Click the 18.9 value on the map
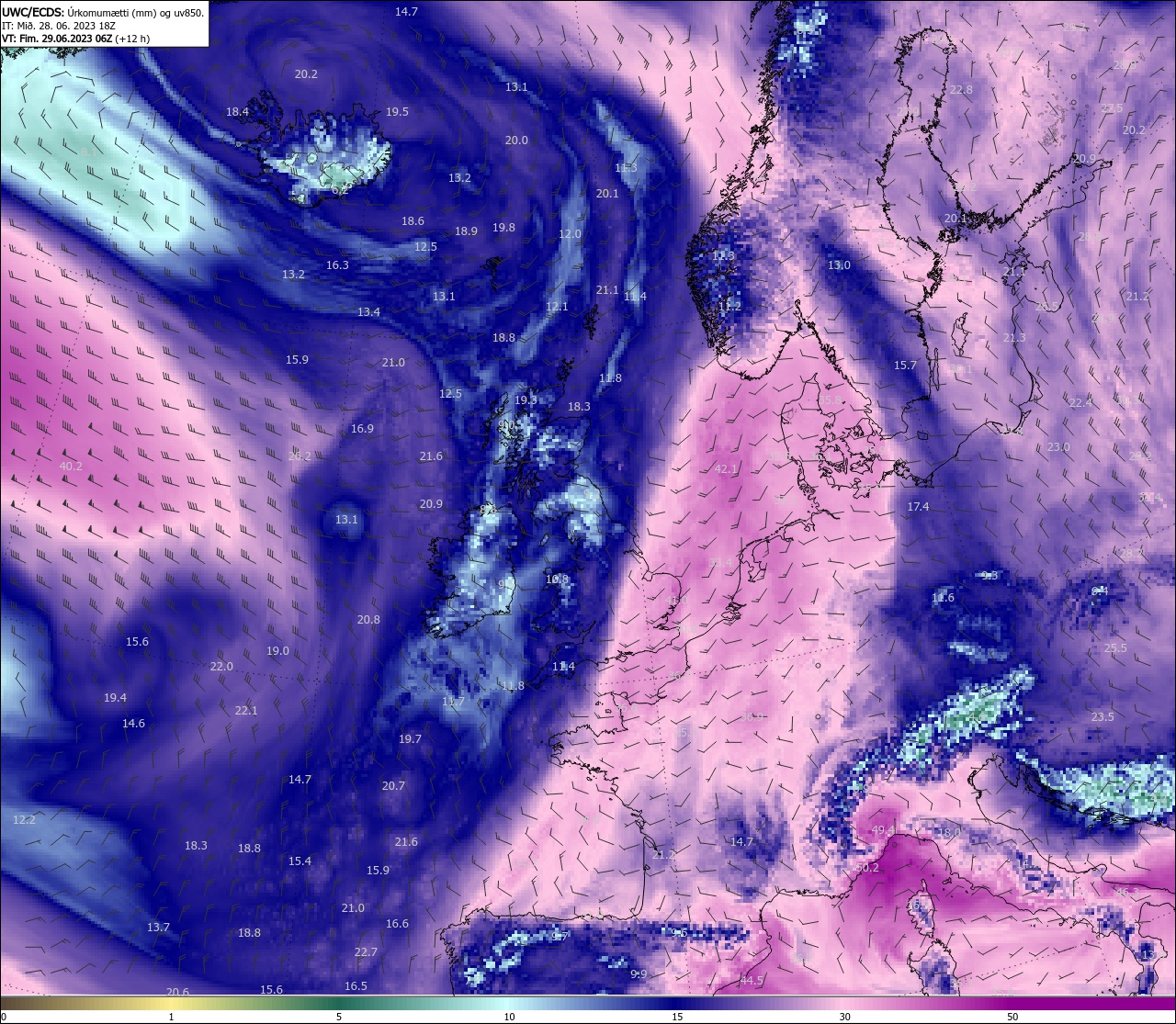The image size is (1176, 1024). (466, 231)
